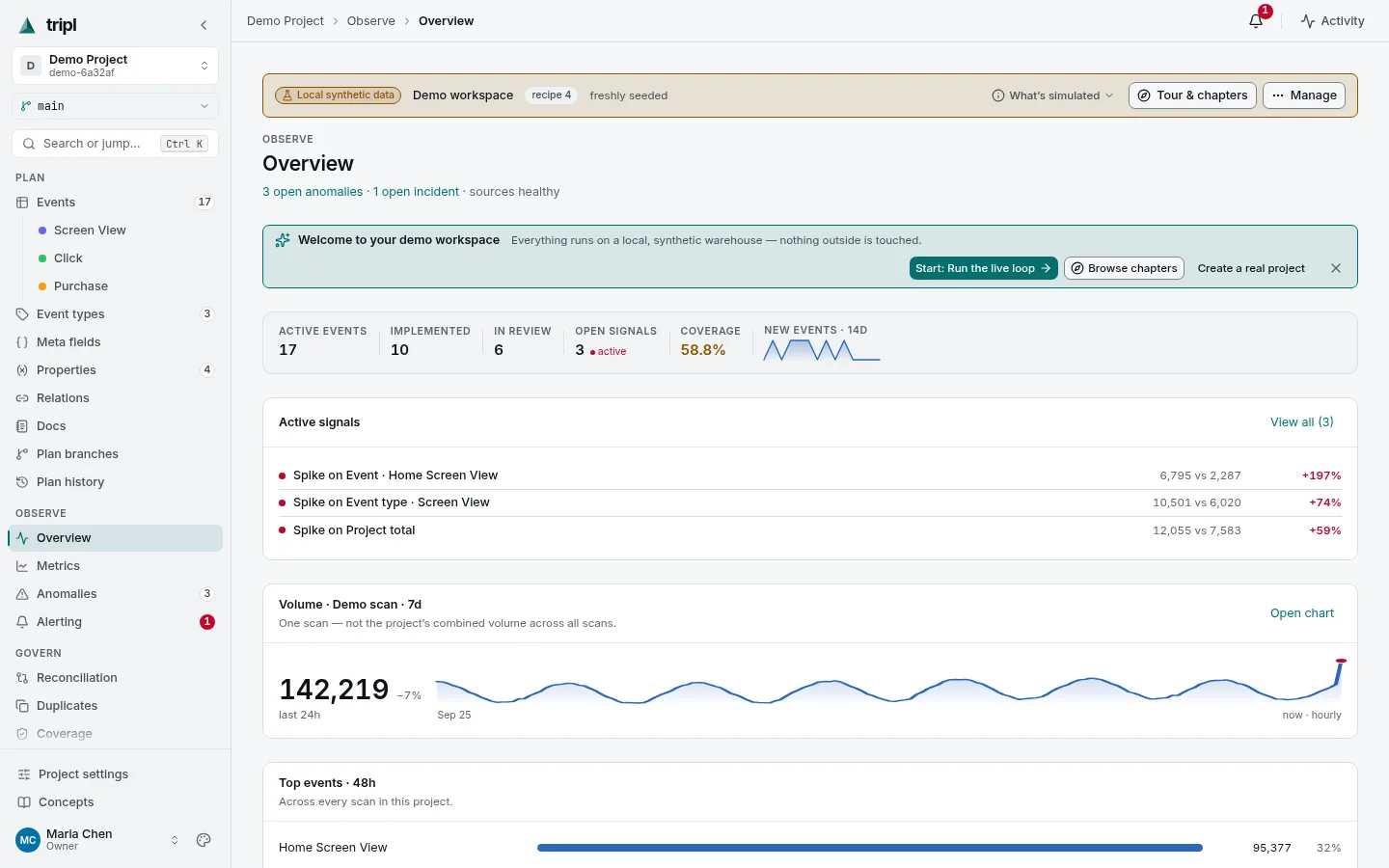This screenshot has height=868, width=1389.
Task: Click the Search or jump field
Action: point(115,144)
